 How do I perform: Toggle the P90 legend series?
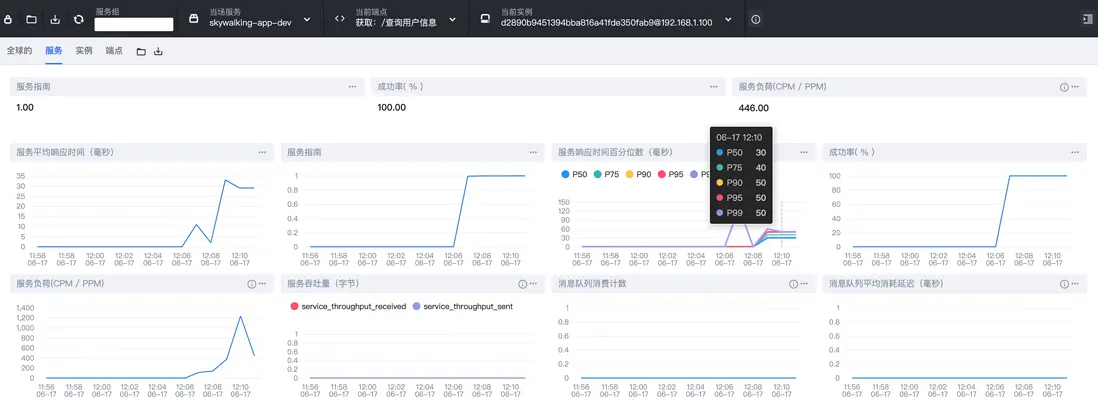(x=638, y=174)
